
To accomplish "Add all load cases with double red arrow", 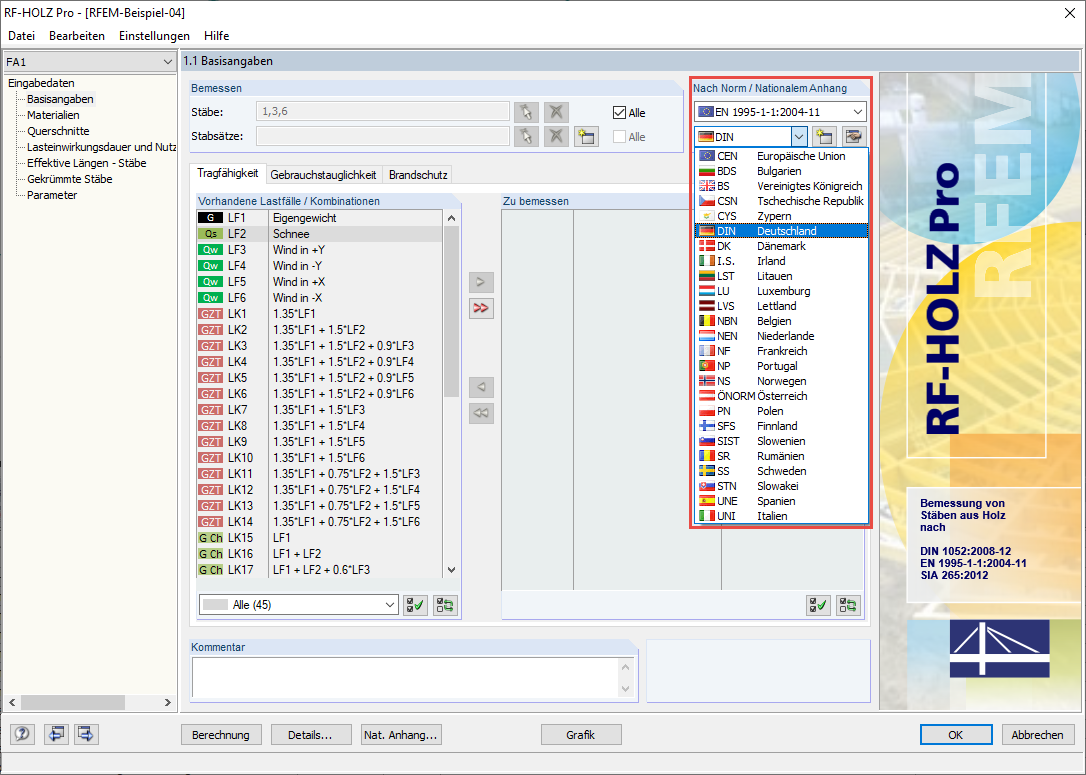I will coord(481,308).
